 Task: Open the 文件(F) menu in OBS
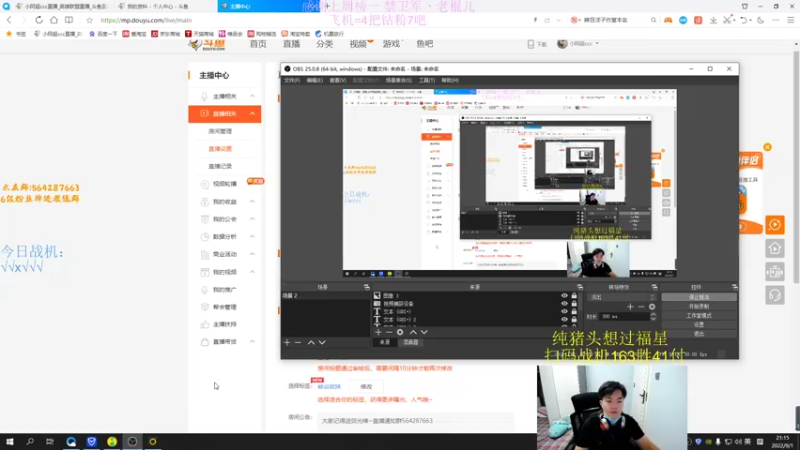[292, 80]
